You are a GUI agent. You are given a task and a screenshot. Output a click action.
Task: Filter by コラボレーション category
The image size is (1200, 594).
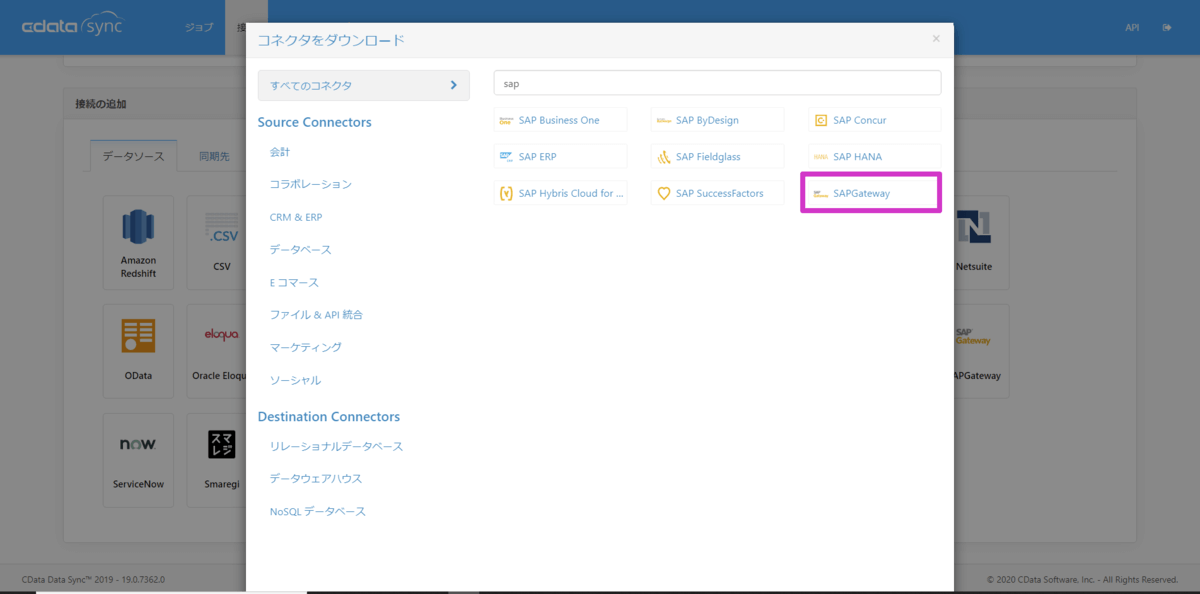311,185
